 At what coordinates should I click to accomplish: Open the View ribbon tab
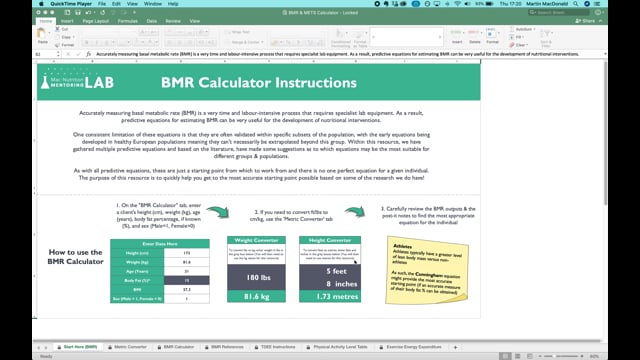(195, 21)
